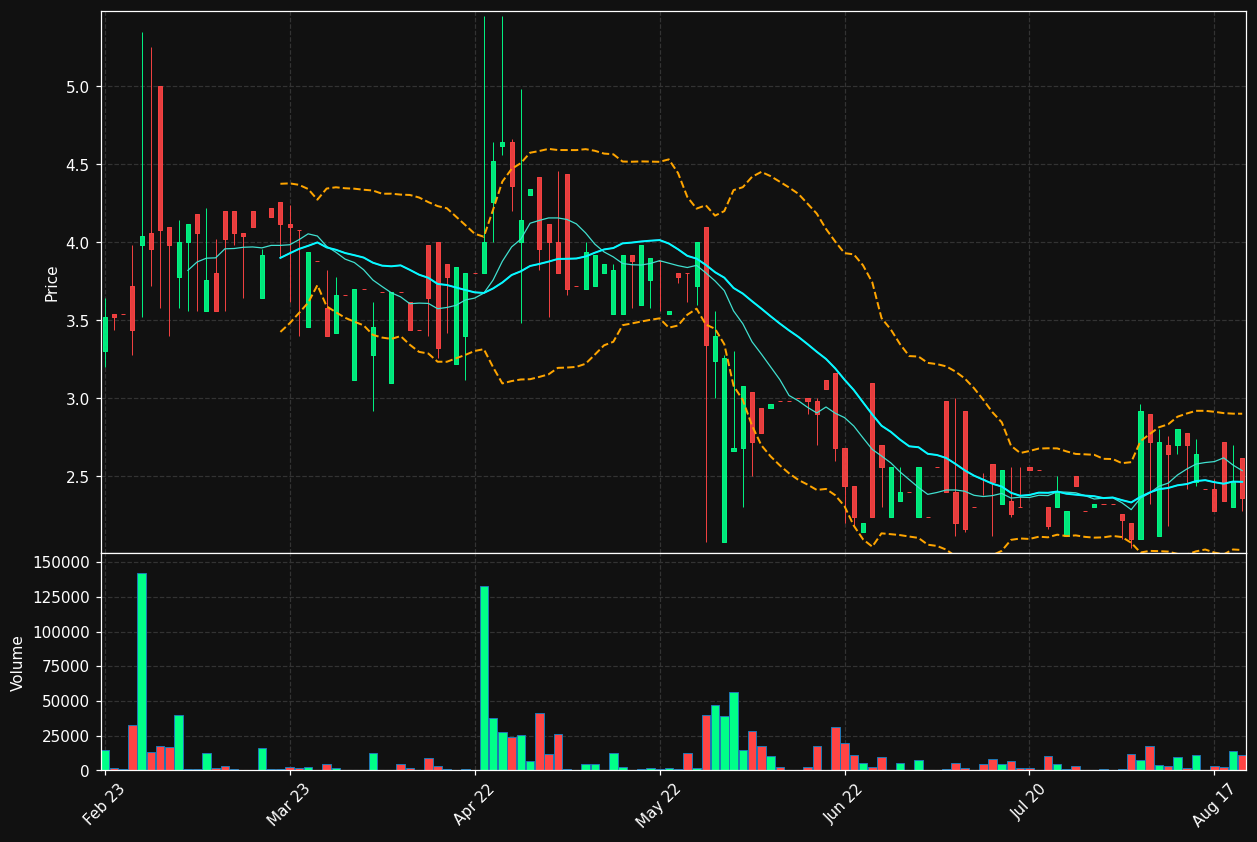Click the 4.0 price tick label
Viewport: 1257px width, 842px height.
coord(79,243)
